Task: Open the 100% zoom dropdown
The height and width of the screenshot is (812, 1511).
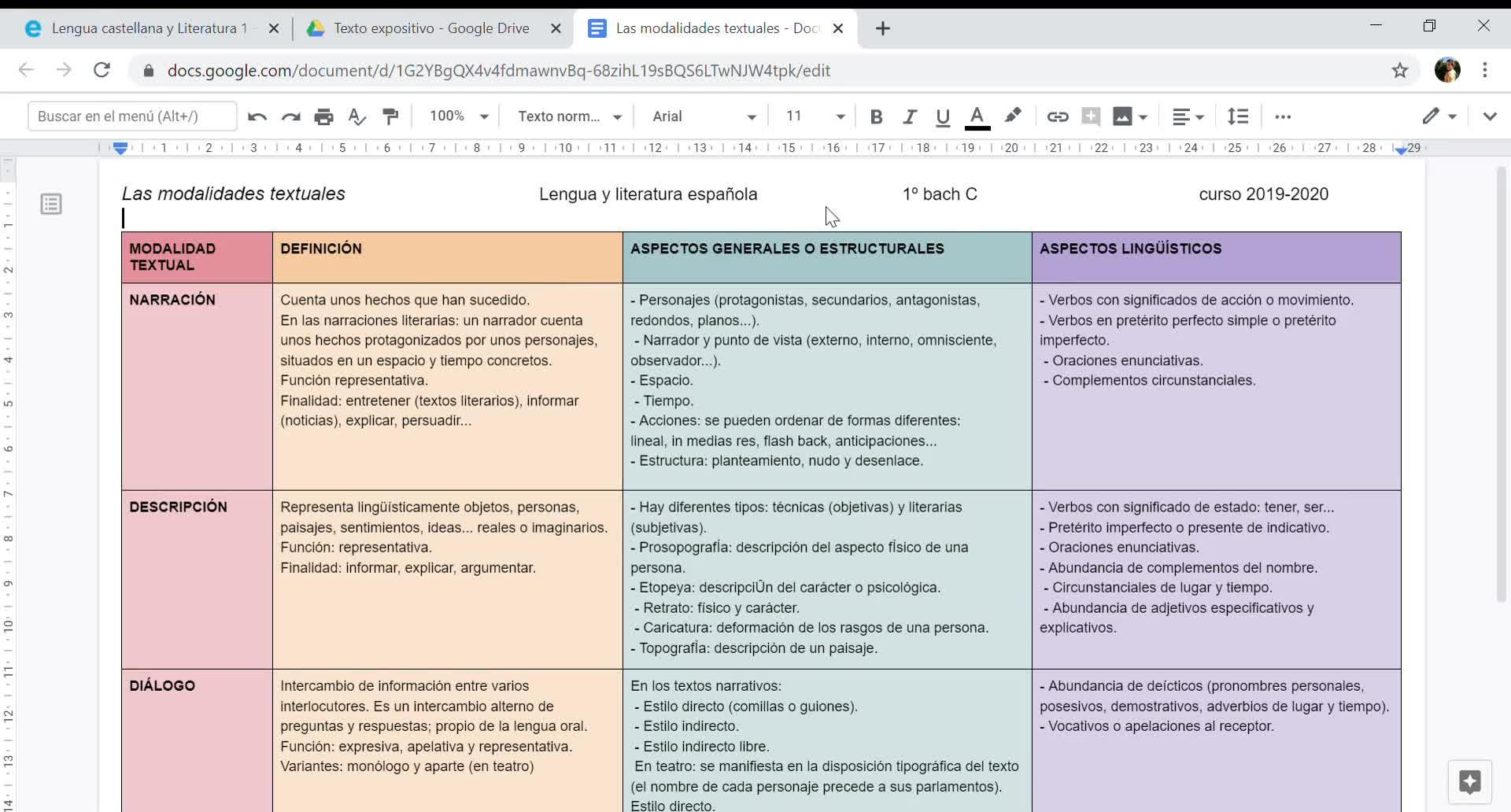Action: coord(459,116)
